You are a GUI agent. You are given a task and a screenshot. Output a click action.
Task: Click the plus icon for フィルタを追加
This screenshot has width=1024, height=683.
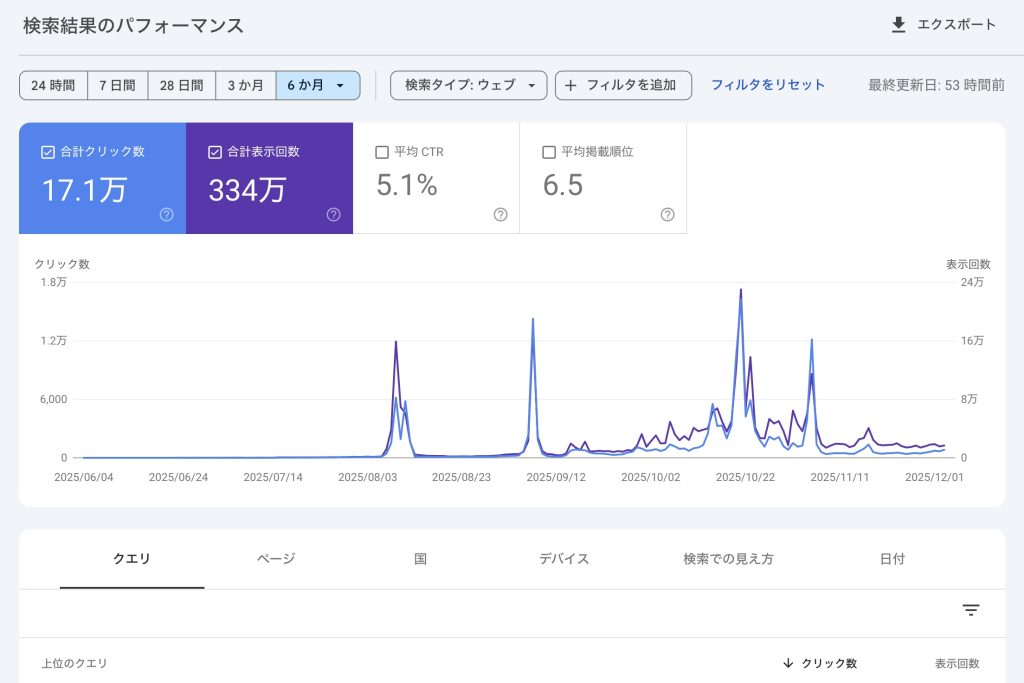[x=571, y=86]
